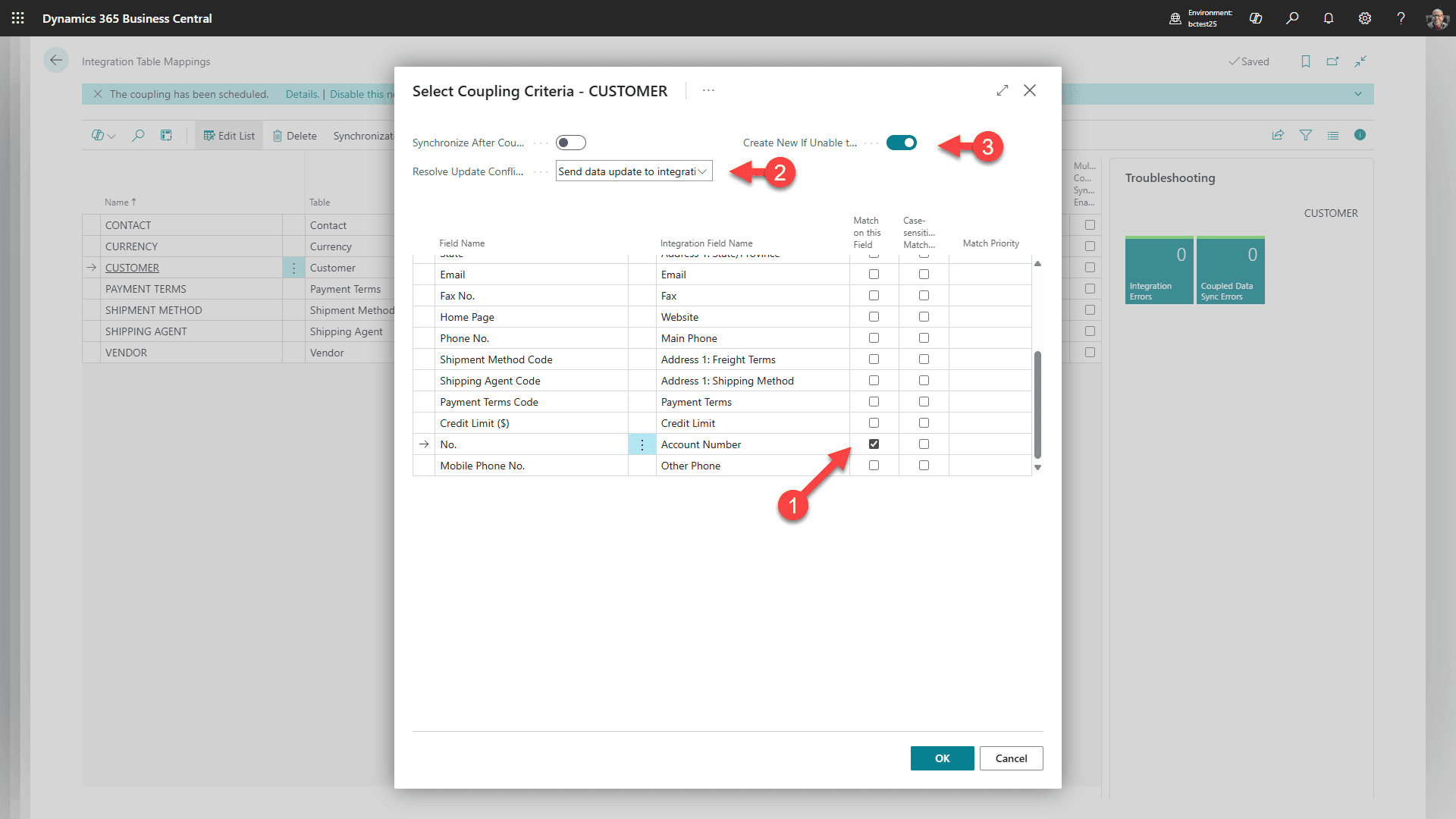Open the notifications bell

(x=1329, y=18)
